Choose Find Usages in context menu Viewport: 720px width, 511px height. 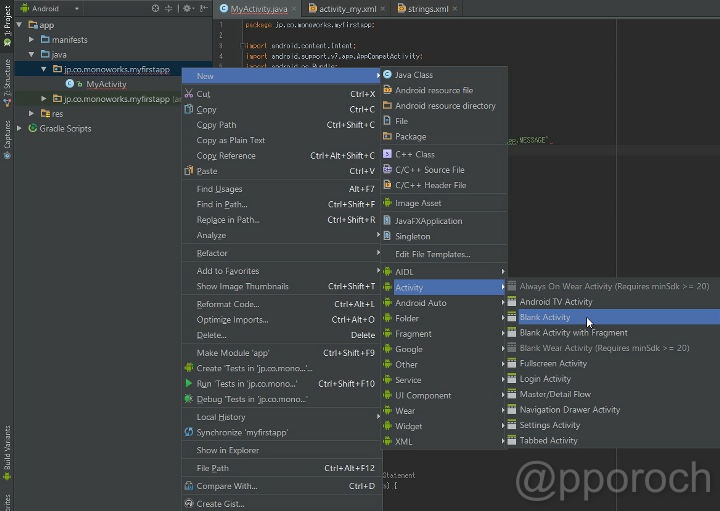(x=281, y=189)
